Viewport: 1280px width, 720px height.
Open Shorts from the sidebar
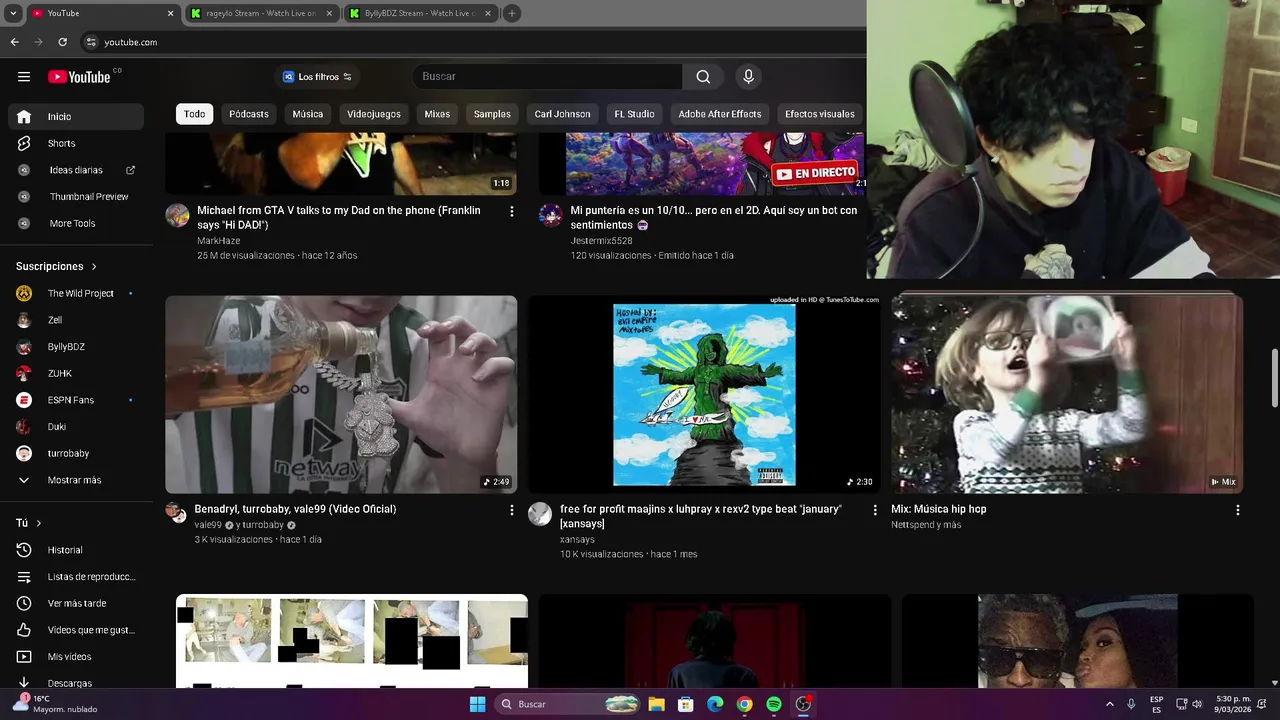(76, 143)
